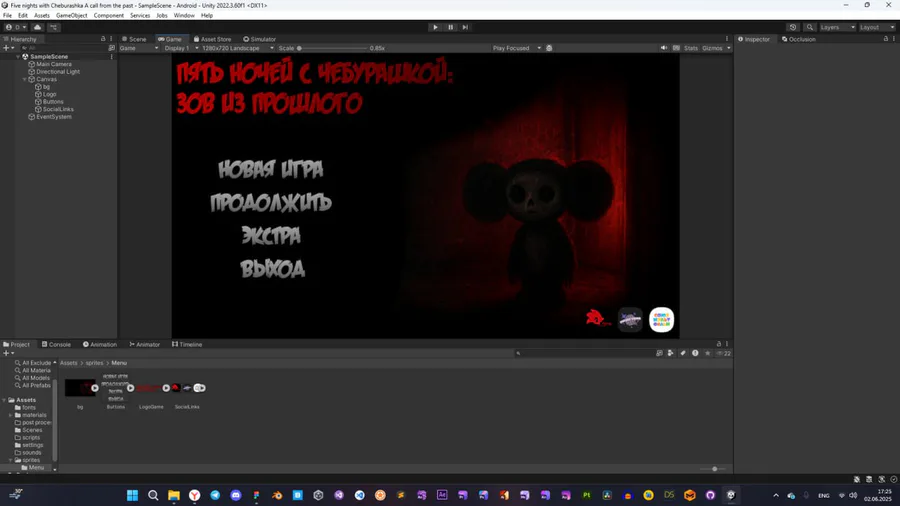
Task: Open the Animation tab
Action: pyautogui.click(x=100, y=344)
